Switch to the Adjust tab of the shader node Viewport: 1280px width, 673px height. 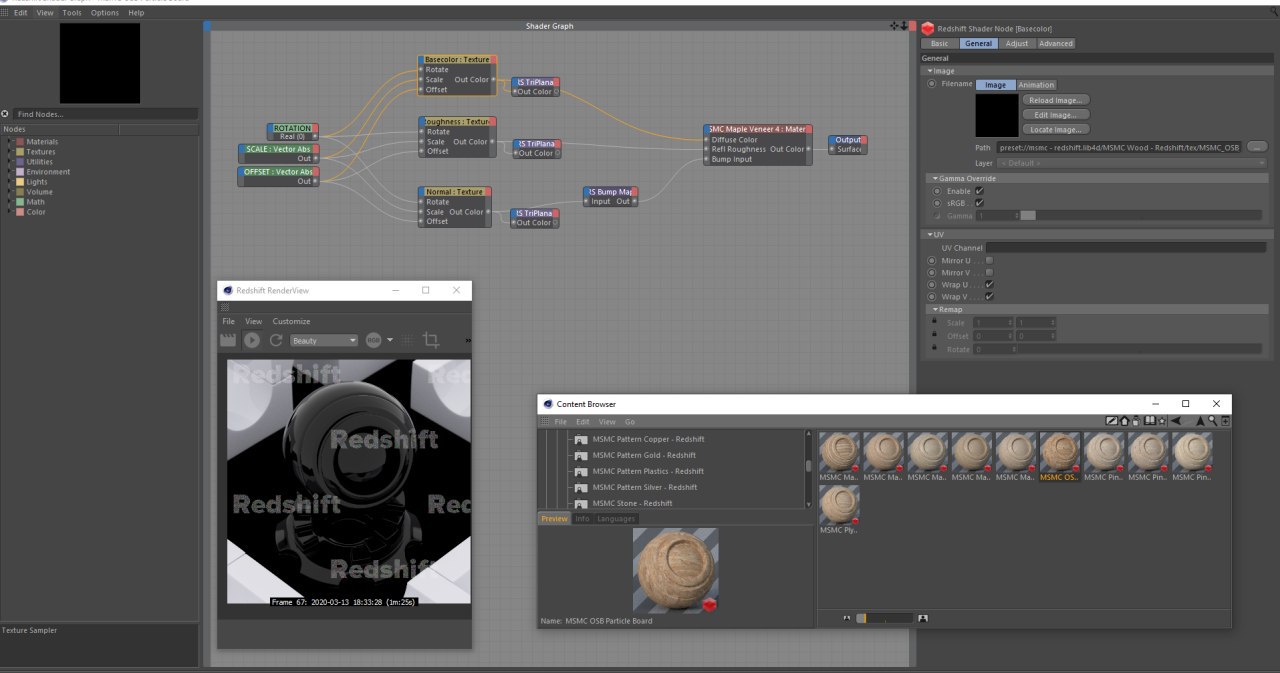click(x=1017, y=44)
